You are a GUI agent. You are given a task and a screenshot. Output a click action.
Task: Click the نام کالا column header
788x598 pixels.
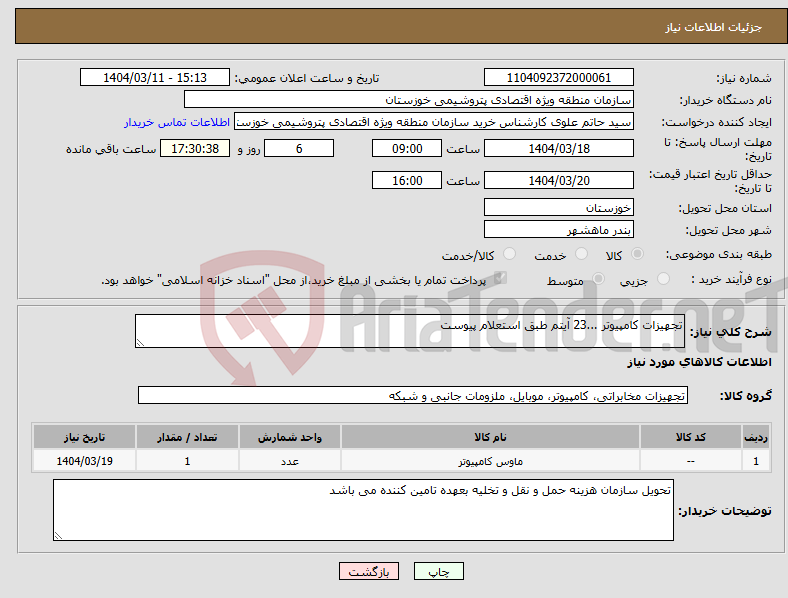tap(490, 437)
